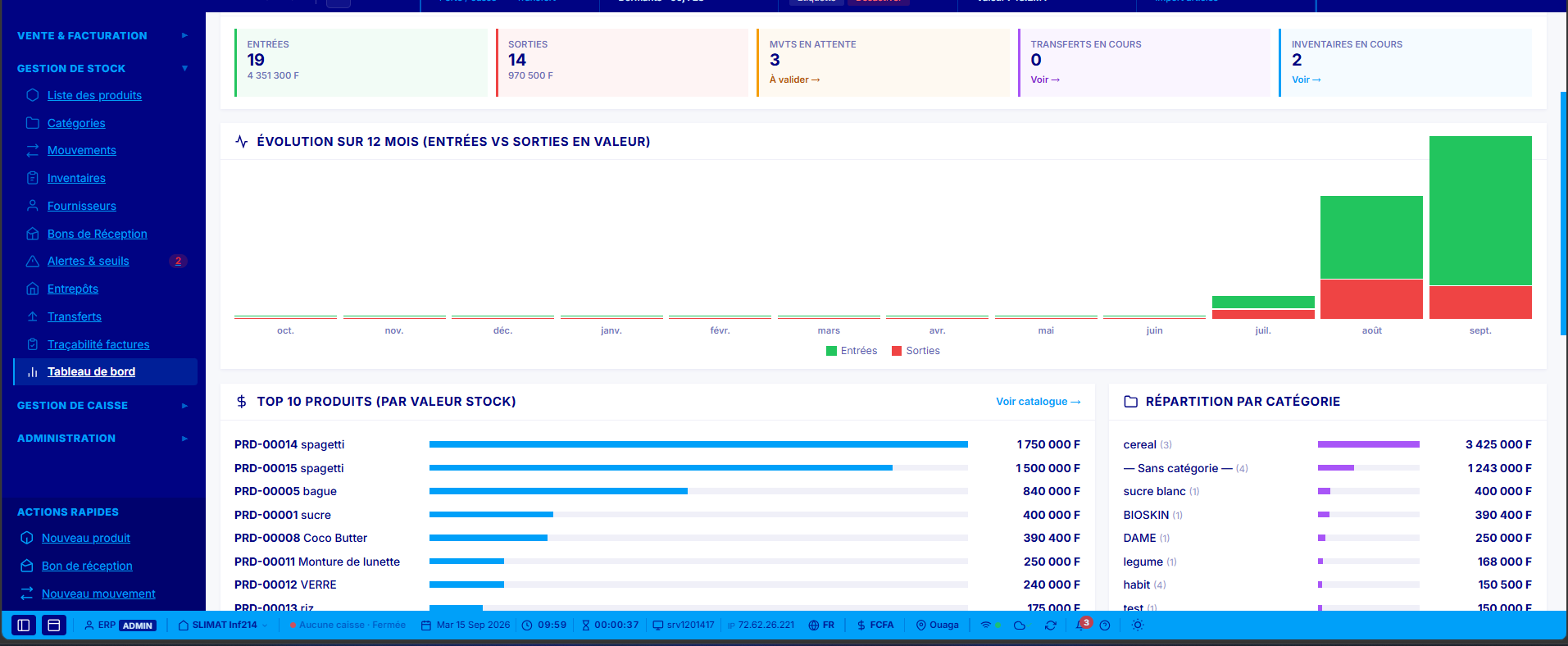Expand the Vente & Facturation section
This screenshot has width=1568, height=646.
click(102, 36)
